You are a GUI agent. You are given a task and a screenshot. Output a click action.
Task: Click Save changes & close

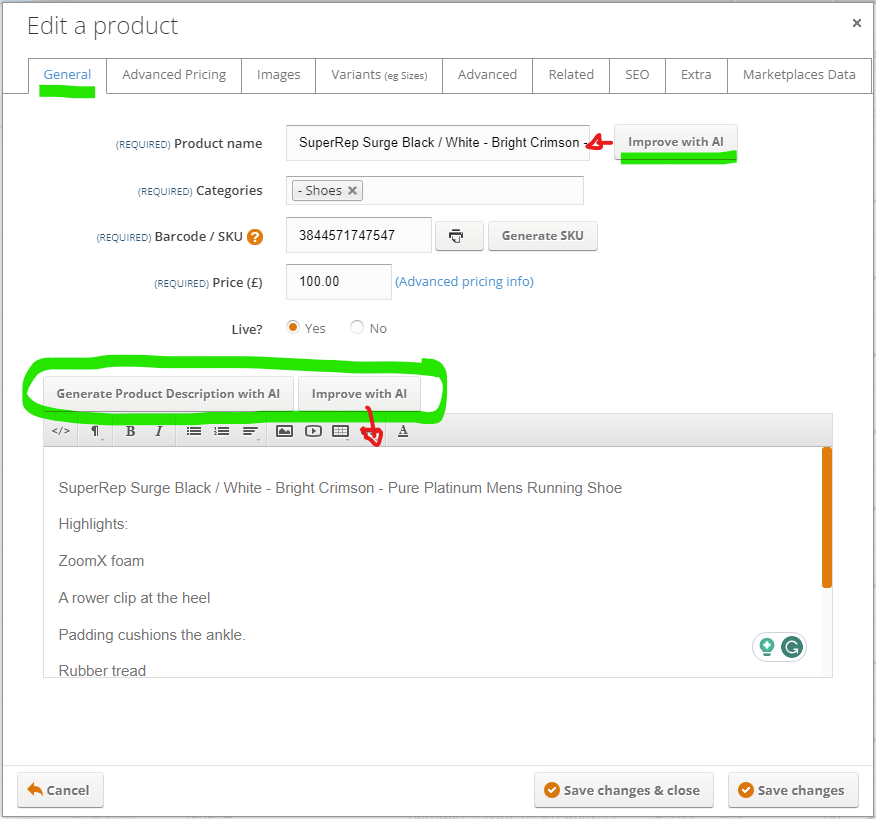(623, 790)
